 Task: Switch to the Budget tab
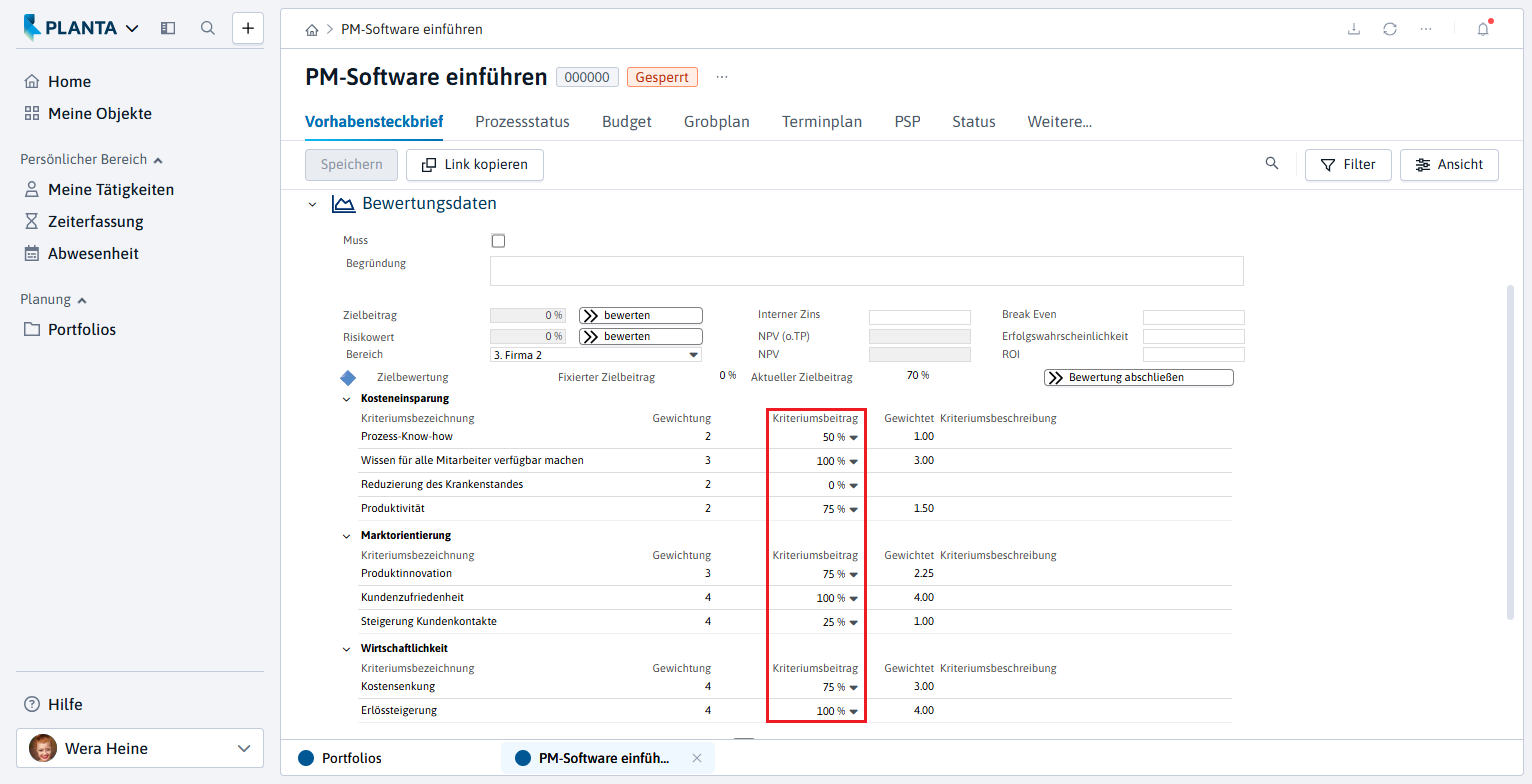(627, 122)
